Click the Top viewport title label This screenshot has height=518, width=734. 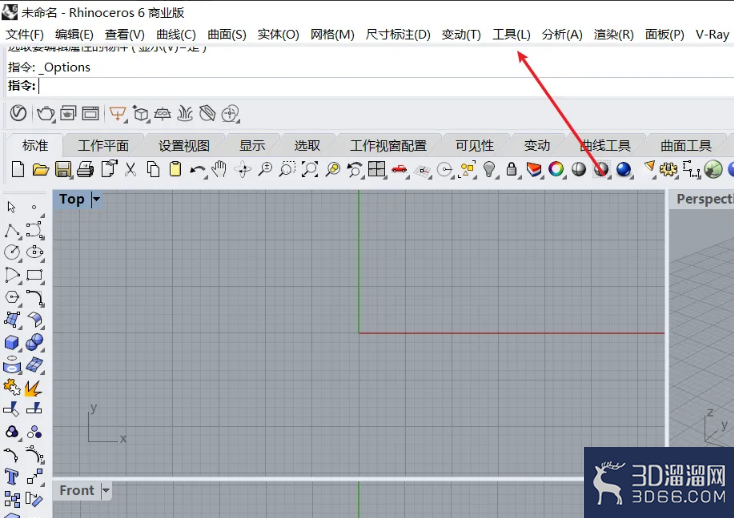[72, 199]
